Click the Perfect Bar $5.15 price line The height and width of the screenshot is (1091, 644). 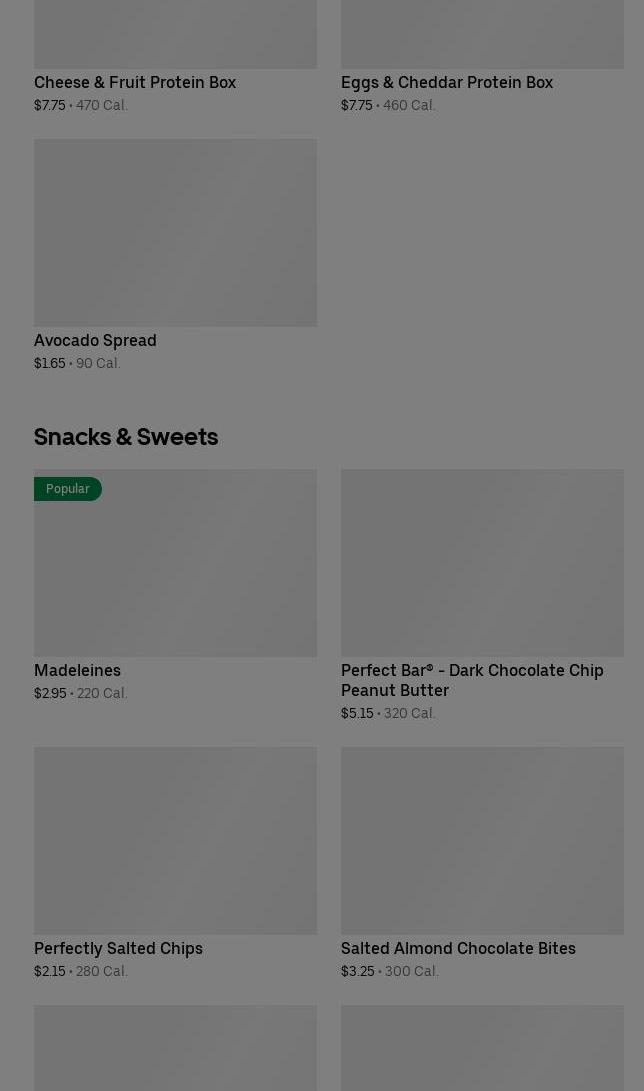coord(388,713)
